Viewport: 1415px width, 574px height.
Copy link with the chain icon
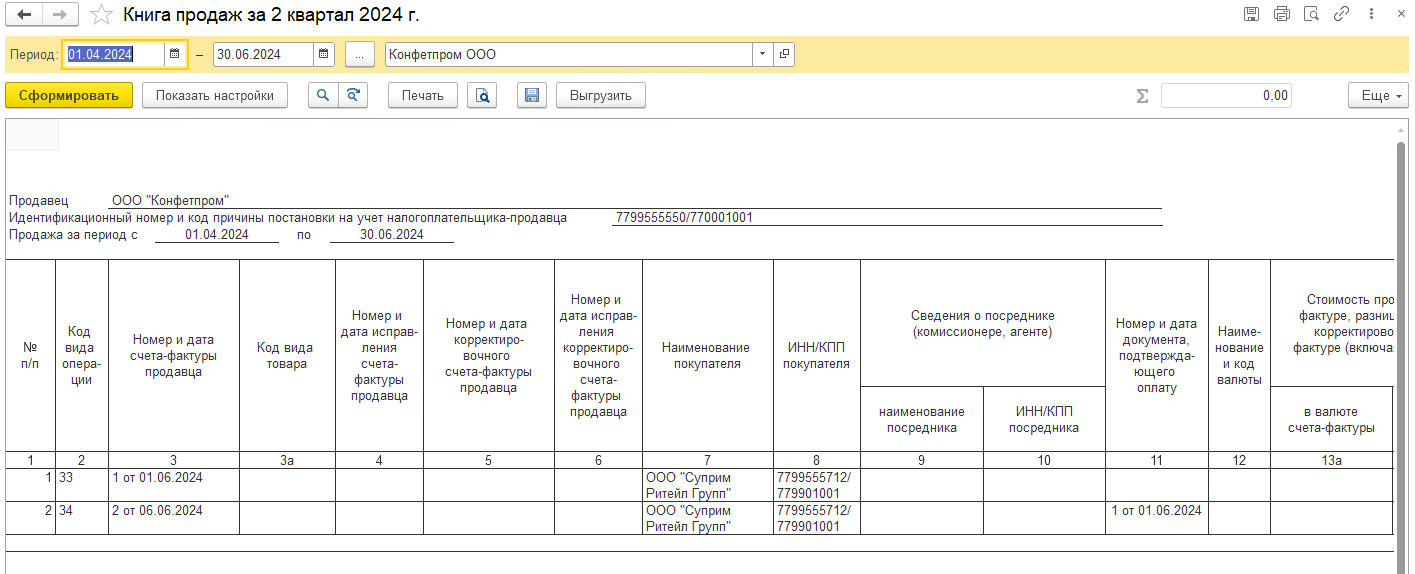[1341, 14]
